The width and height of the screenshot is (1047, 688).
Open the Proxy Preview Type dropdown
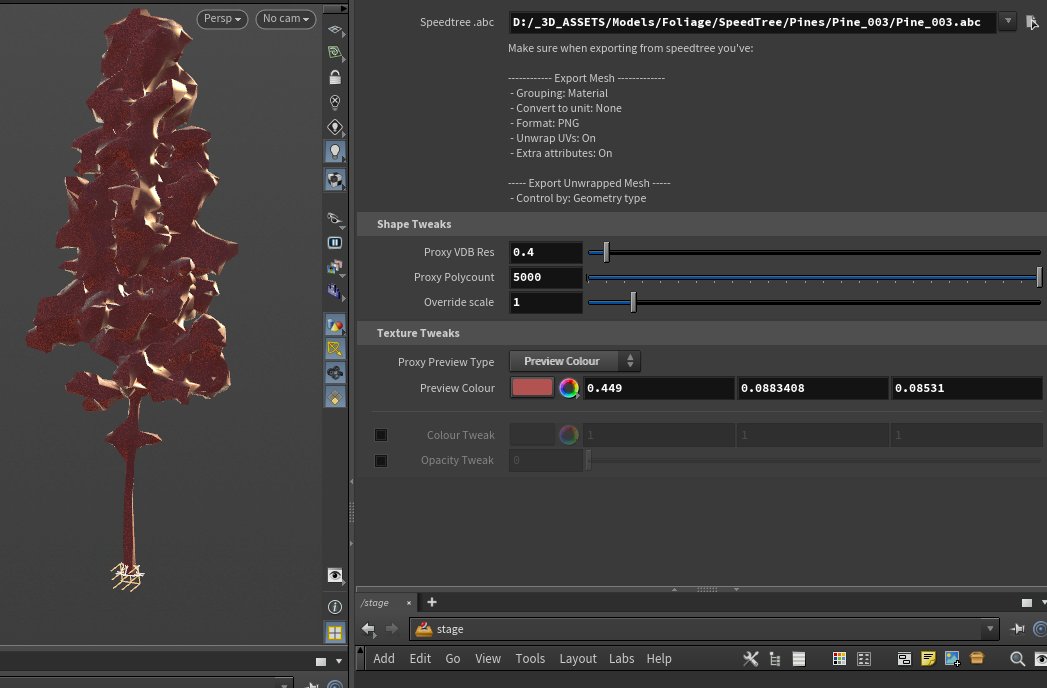[574, 361]
